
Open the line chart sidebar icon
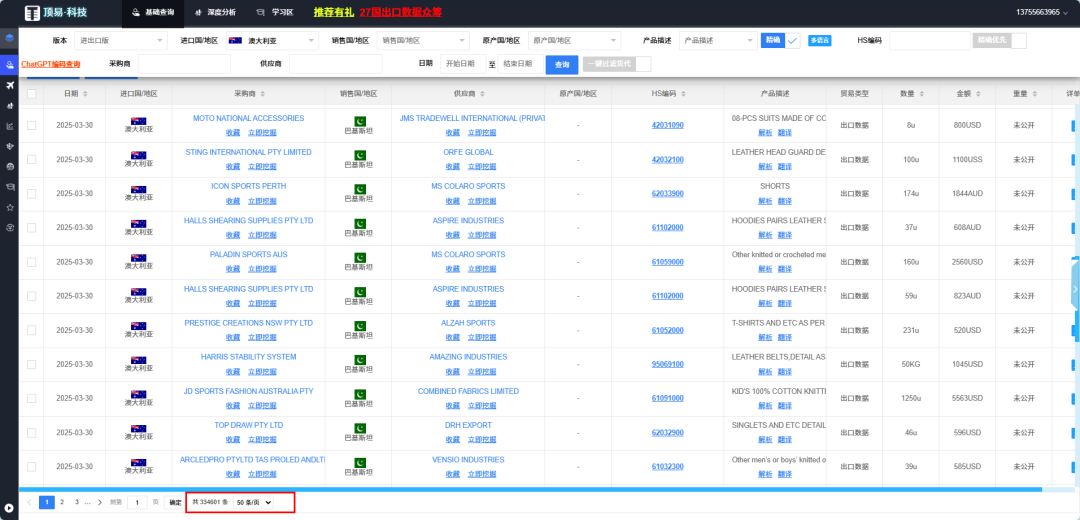click(9, 126)
